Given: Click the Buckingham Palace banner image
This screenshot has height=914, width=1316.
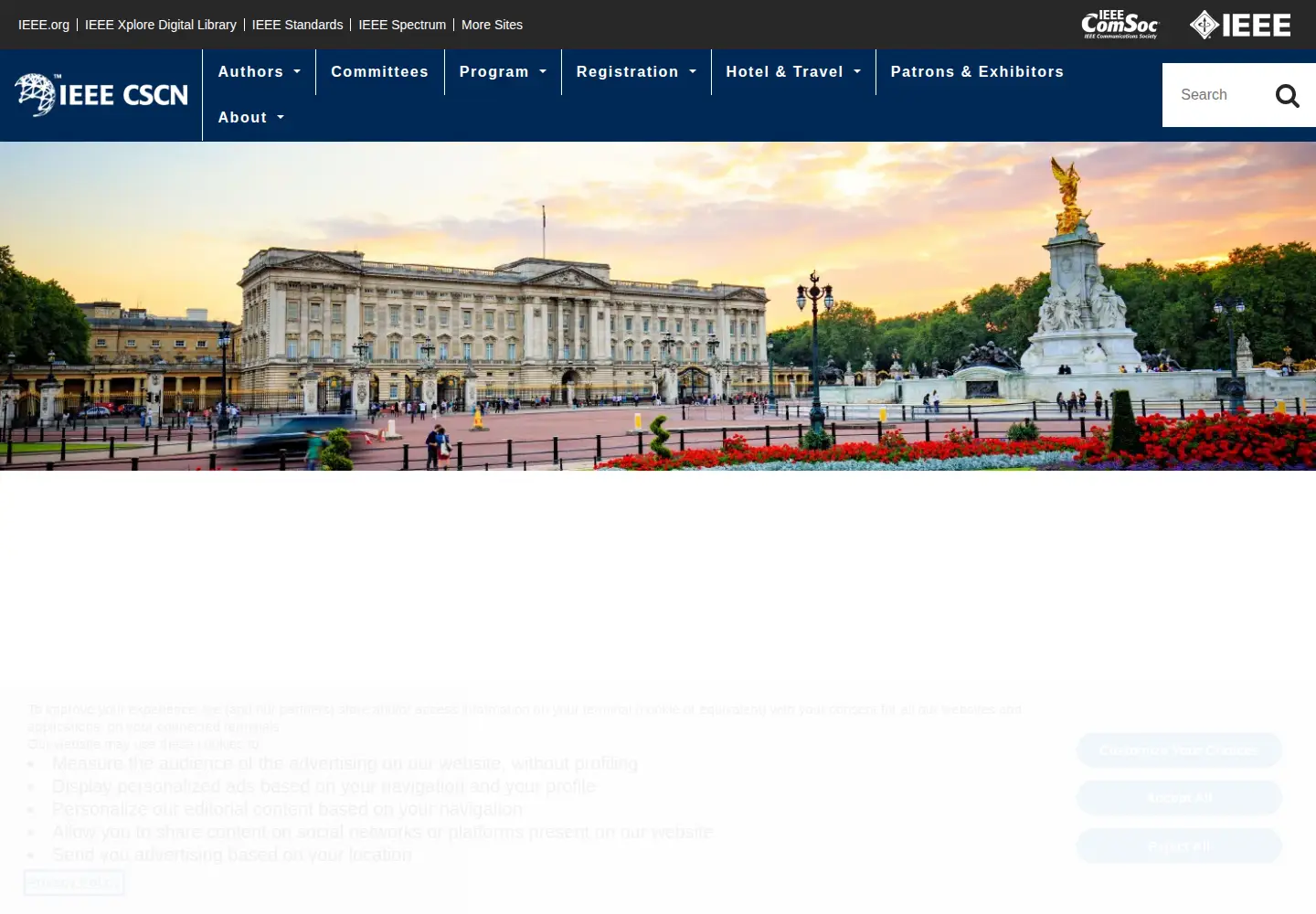Looking at the screenshot, I should coord(658,306).
